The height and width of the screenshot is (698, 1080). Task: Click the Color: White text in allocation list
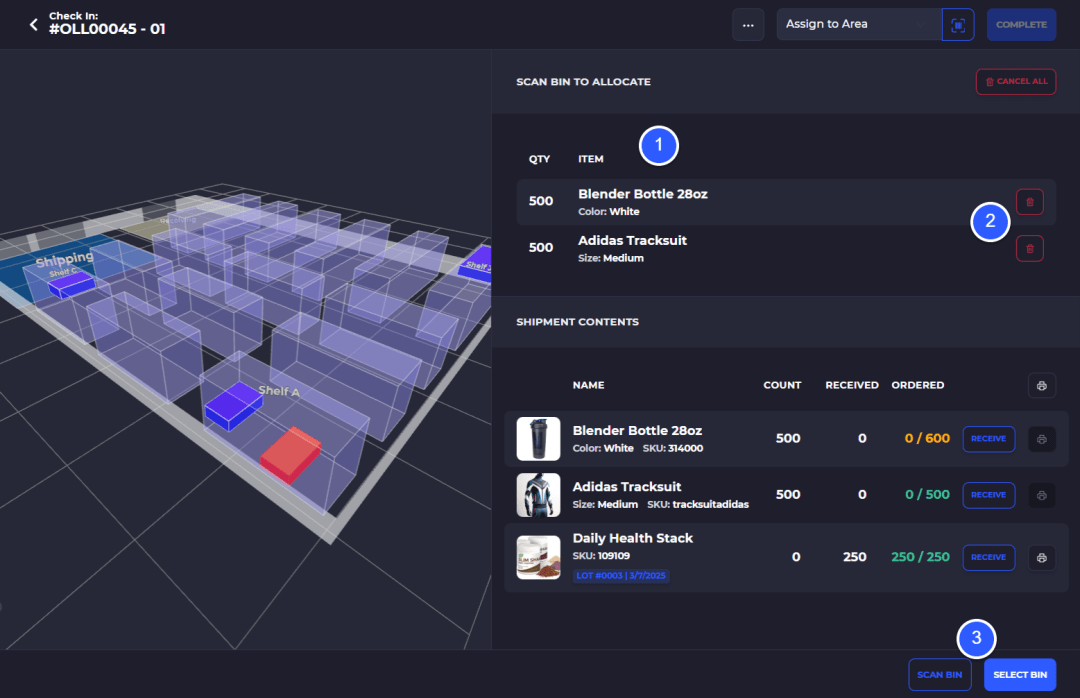pyautogui.click(x=609, y=212)
